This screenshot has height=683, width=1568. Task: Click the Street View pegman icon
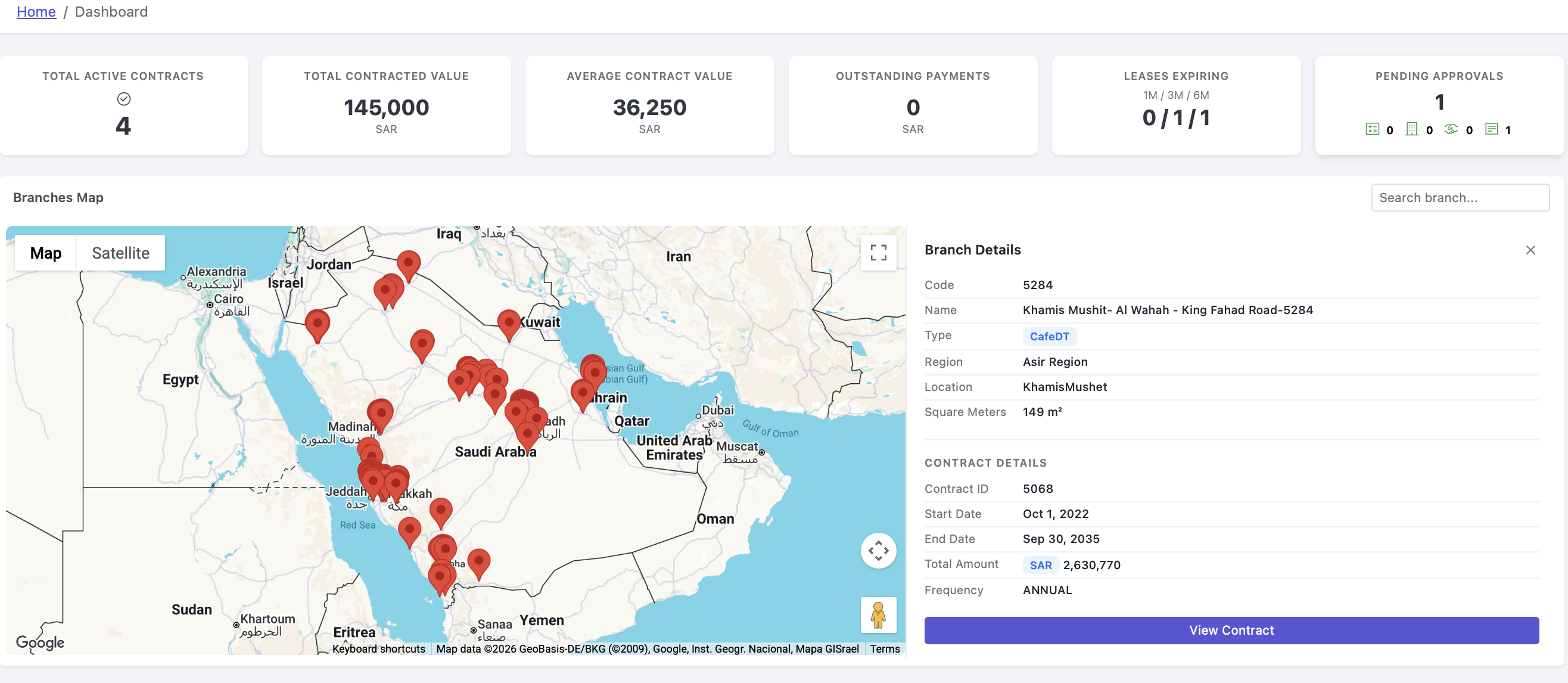(878, 615)
